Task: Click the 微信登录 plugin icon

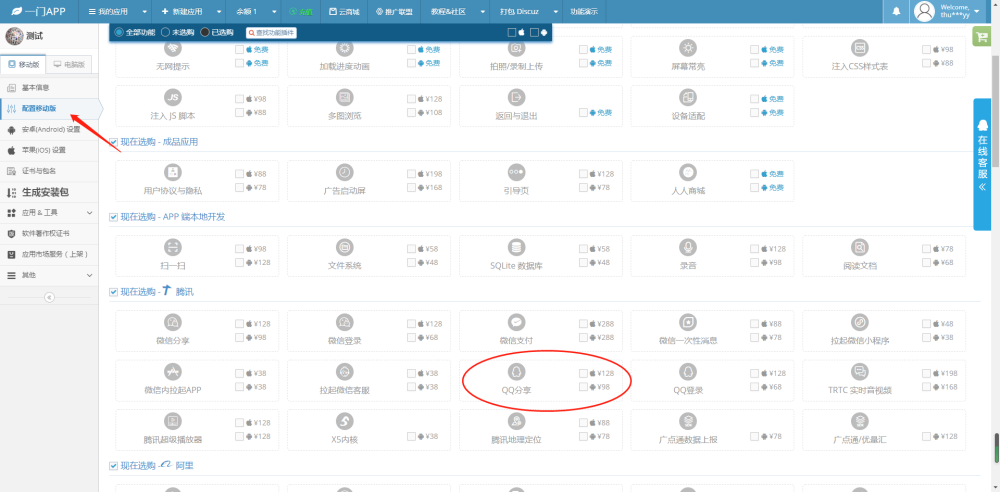Action: point(345,322)
